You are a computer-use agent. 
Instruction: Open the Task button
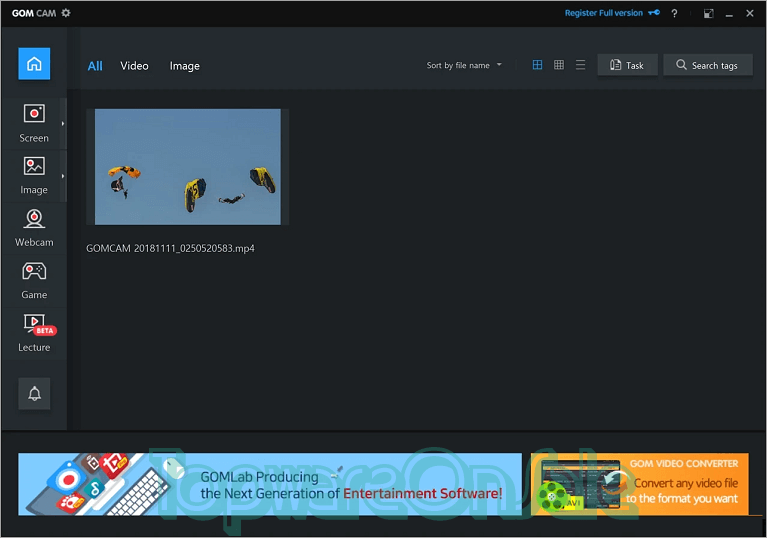627,65
